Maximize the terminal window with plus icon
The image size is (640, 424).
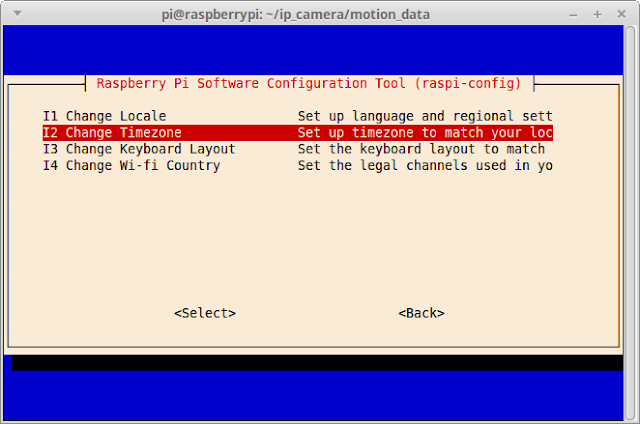tap(597, 15)
